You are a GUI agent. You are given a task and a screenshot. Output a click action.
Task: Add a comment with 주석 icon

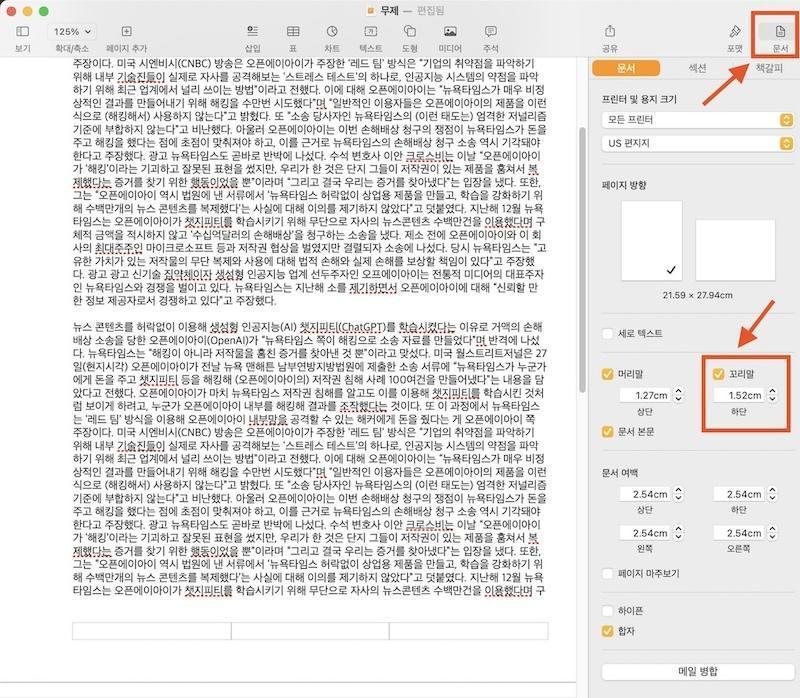coord(490,32)
